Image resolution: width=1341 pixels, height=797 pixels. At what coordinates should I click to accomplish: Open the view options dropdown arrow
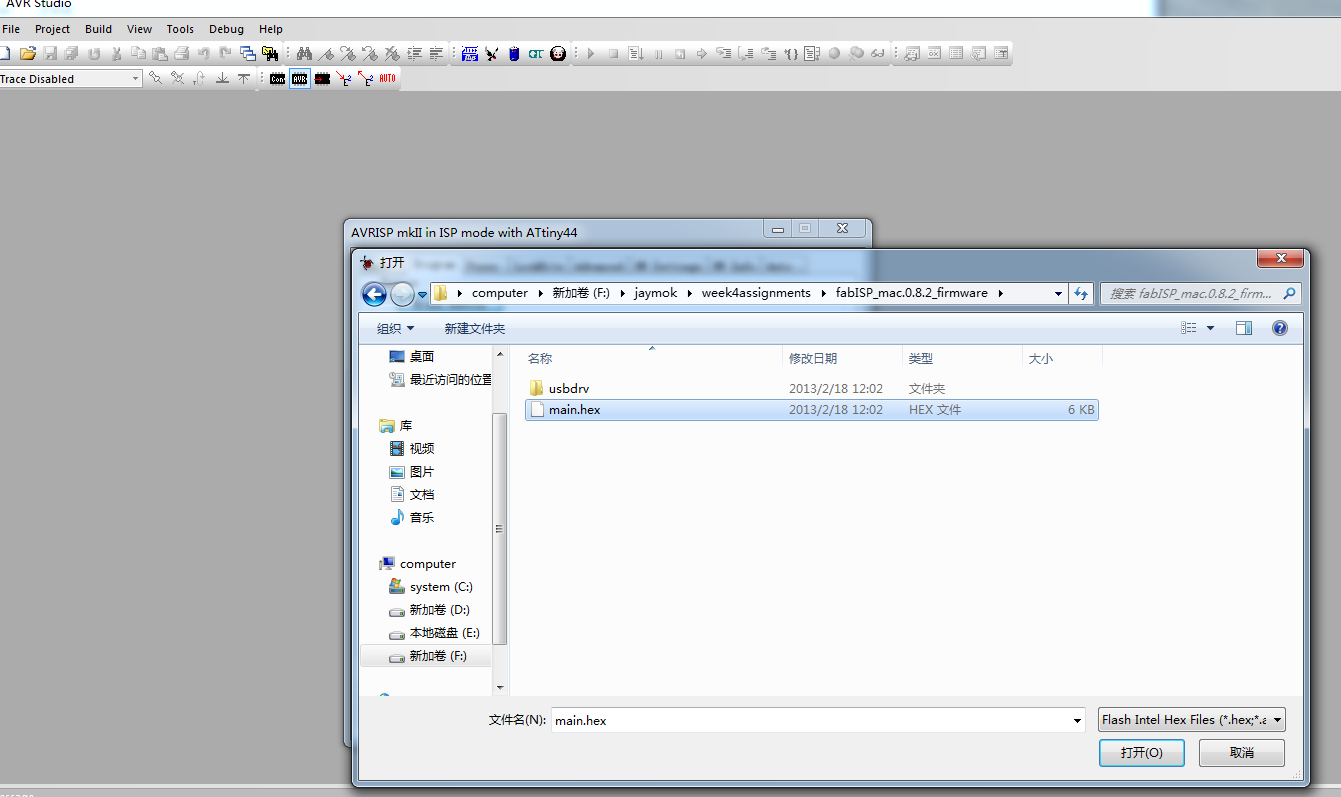click(x=1211, y=328)
